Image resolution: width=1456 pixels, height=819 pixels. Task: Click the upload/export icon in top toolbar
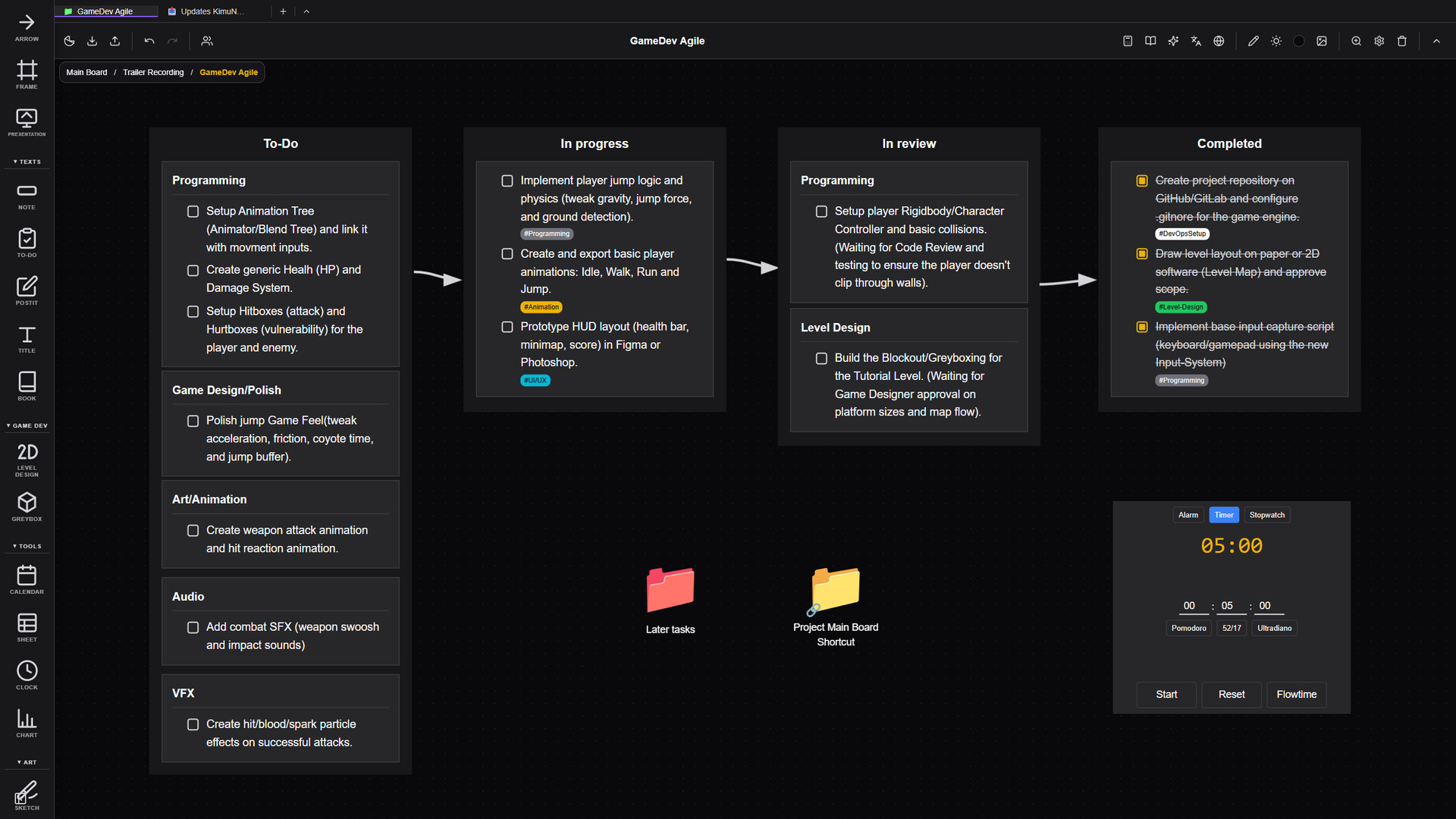115,41
